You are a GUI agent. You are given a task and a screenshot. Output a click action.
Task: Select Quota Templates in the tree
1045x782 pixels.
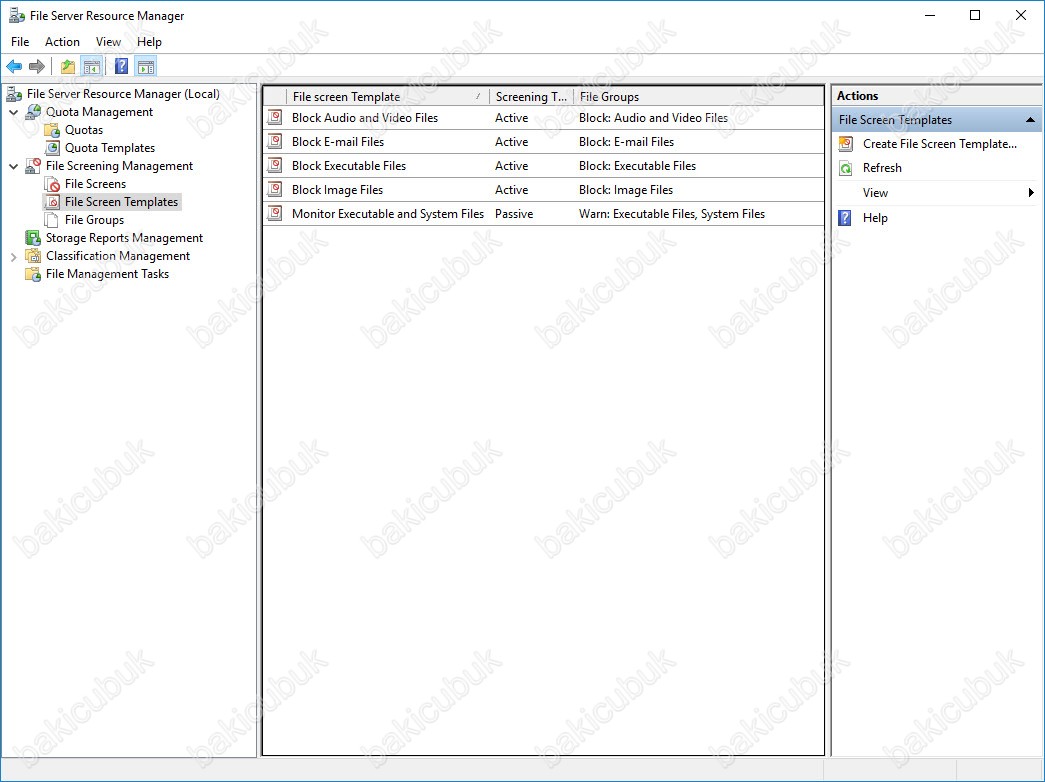[x=110, y=148]
